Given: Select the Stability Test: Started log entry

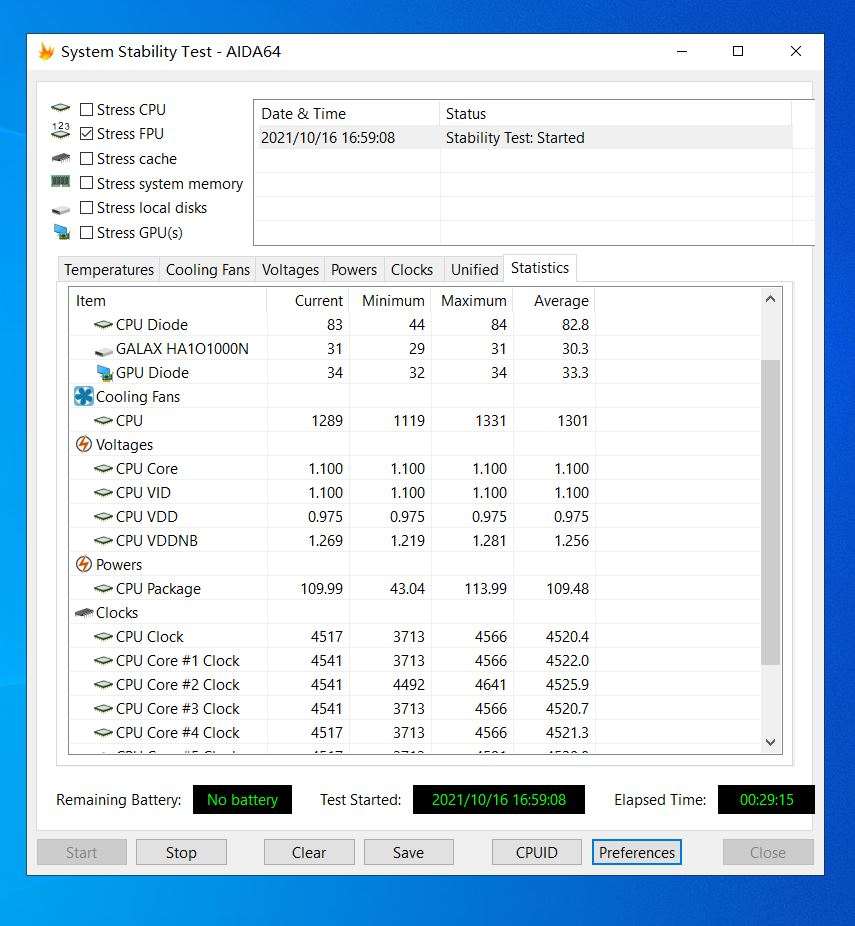Looking at the screenshot, I should [x=523, y=138].
